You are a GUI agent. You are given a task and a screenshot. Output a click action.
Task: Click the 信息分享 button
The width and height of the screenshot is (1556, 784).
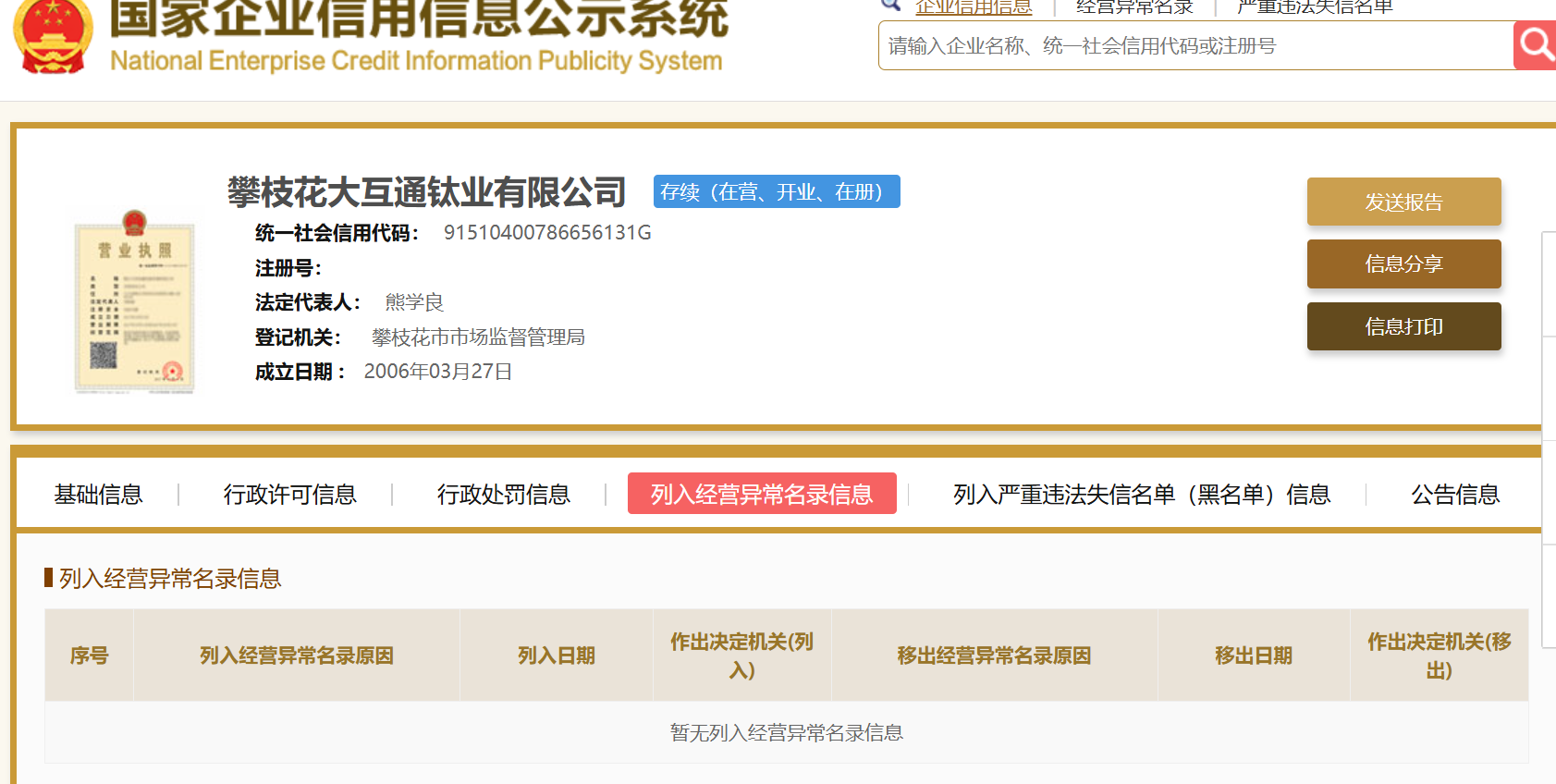(1403, 263)
